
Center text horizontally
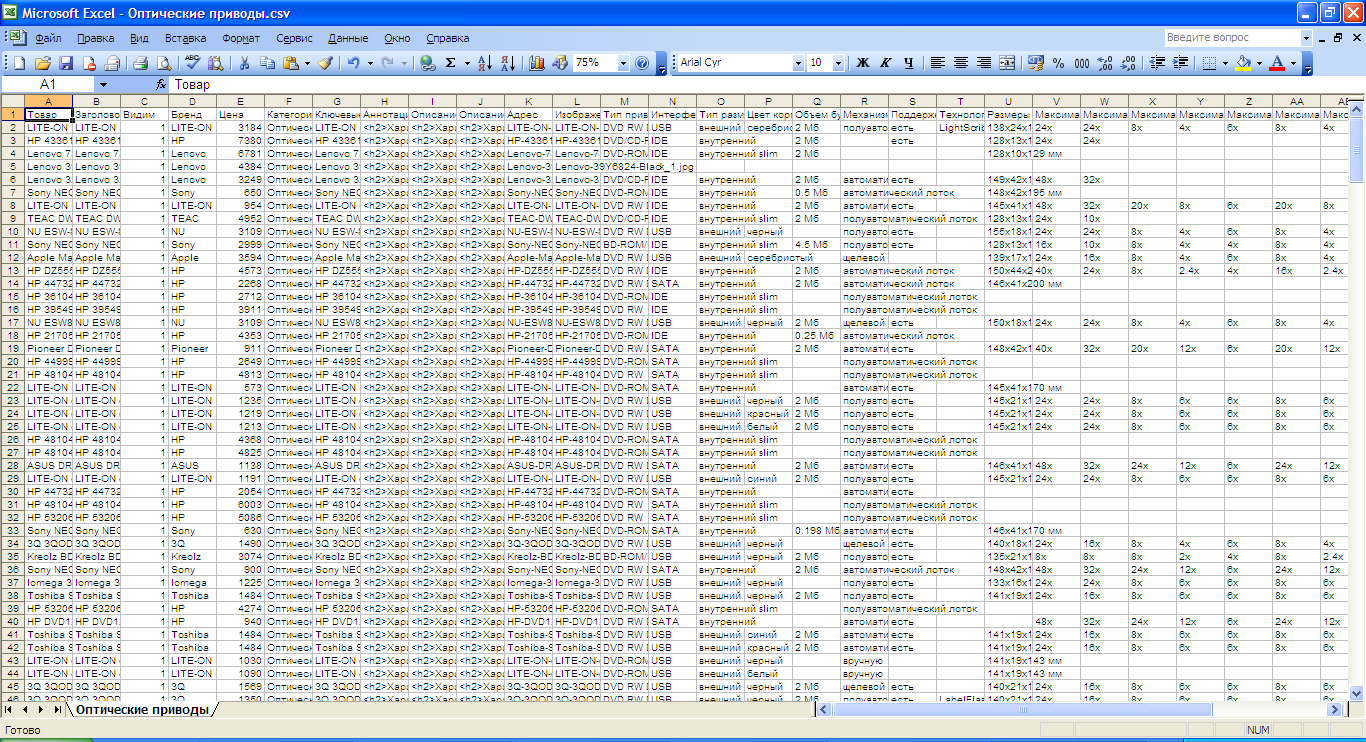[961, 63]
